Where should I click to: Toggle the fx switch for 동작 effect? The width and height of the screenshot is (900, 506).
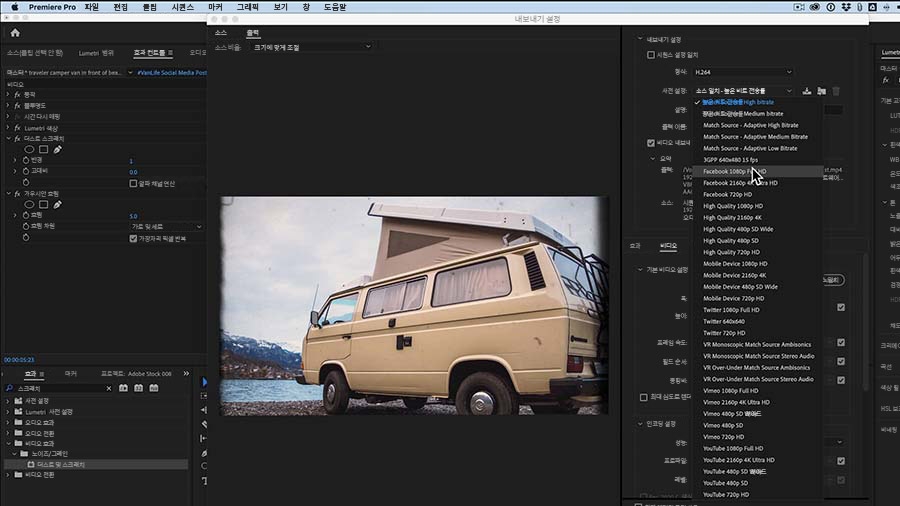click(x=17, y=94)
